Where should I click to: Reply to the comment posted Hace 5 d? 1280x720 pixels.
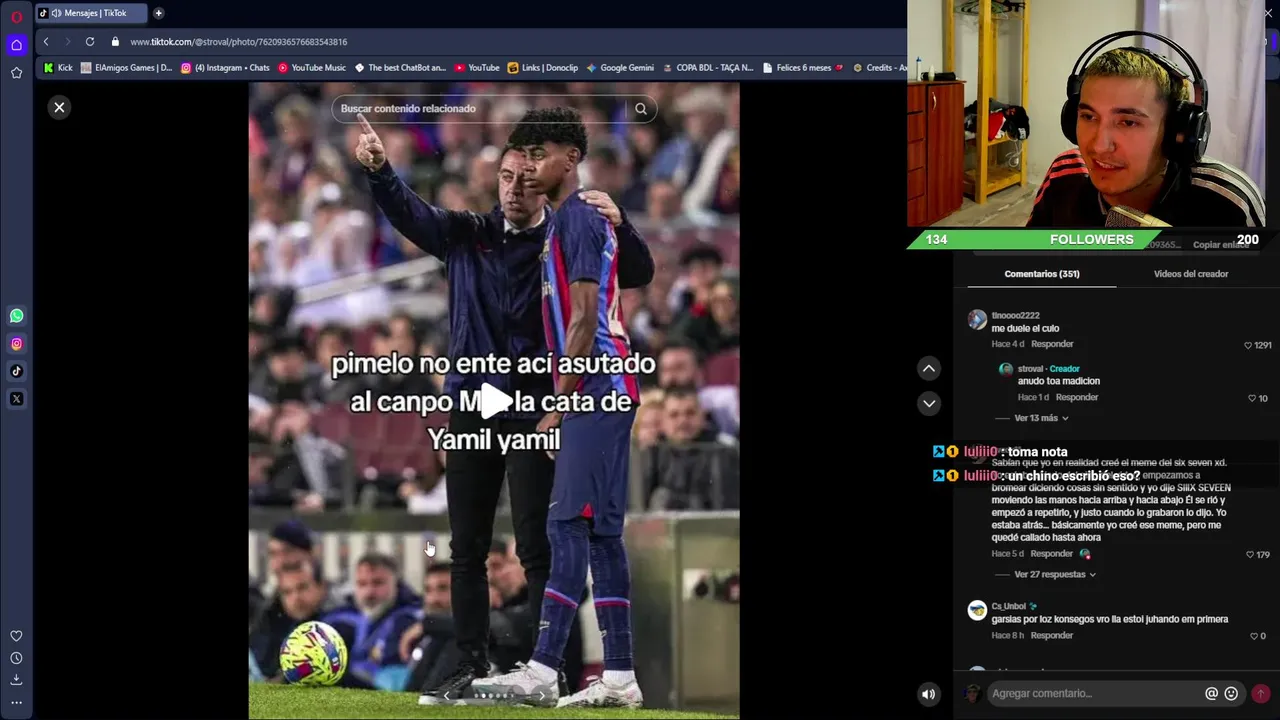1052,554
